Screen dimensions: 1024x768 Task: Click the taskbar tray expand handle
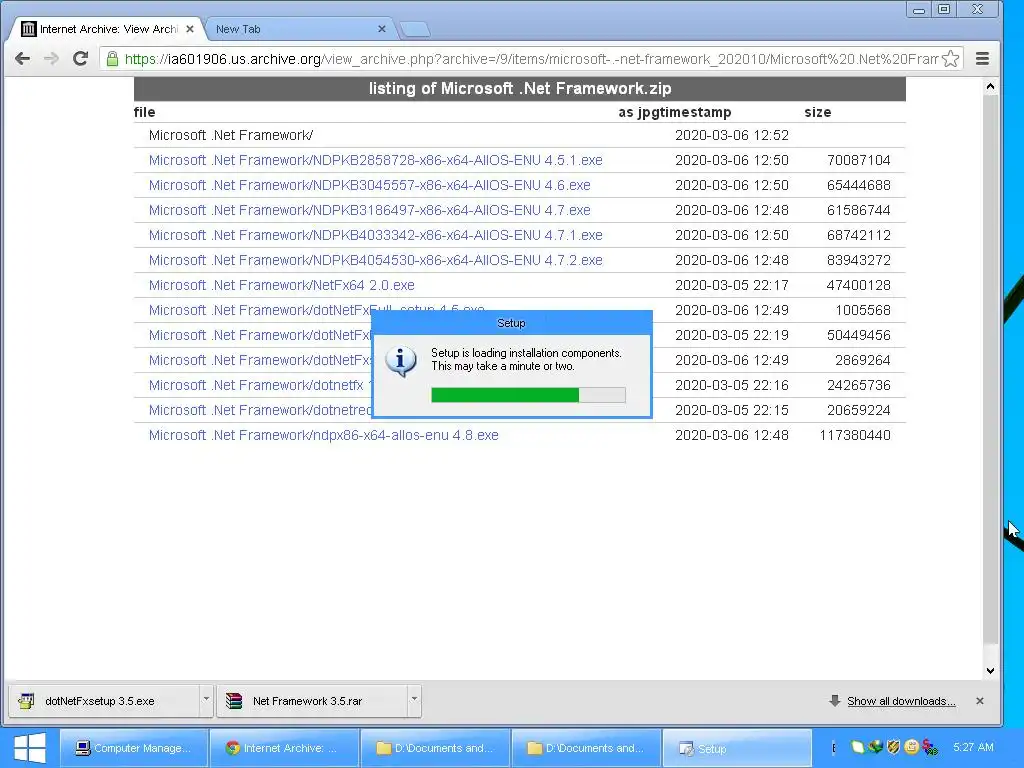click(833, 747)
